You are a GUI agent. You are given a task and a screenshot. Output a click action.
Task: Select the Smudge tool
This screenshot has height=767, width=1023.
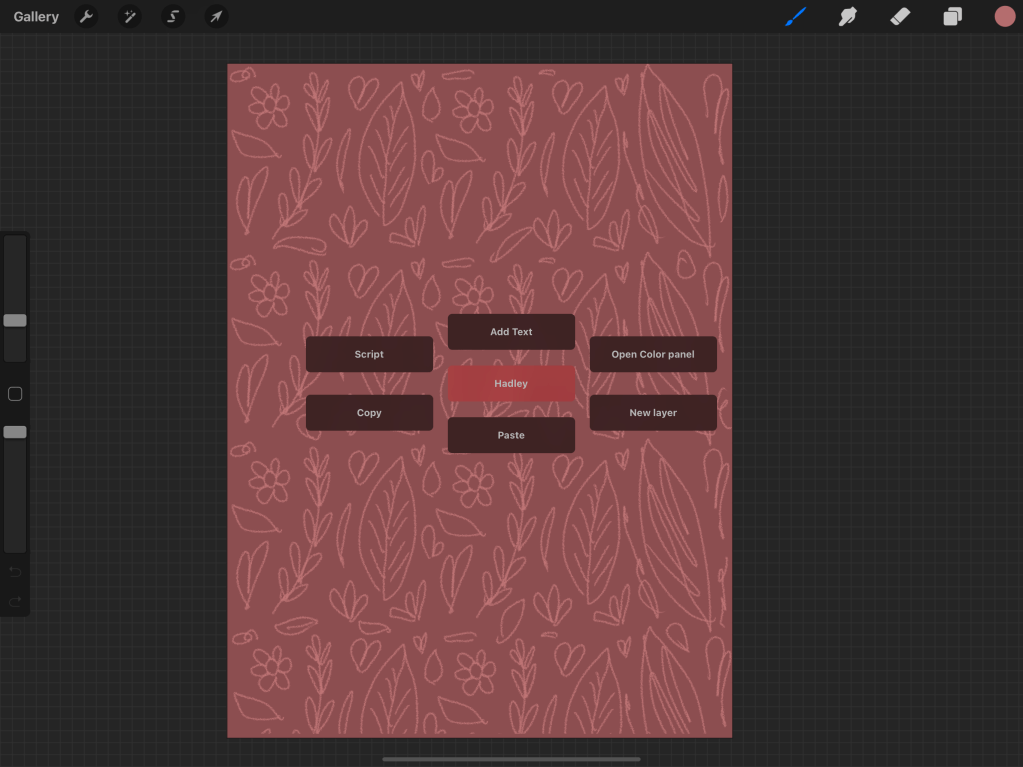848,17
